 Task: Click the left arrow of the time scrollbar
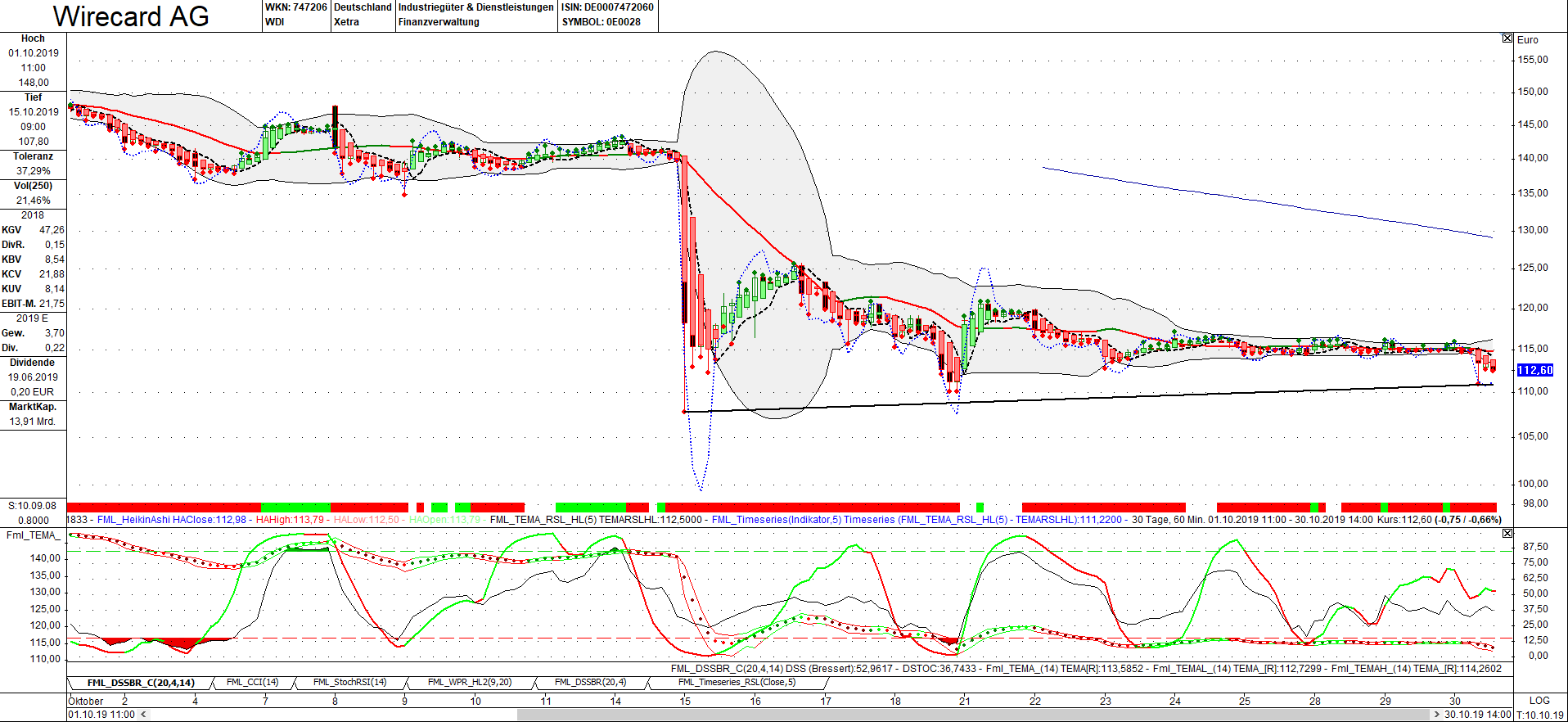click(x=145, y=715)
